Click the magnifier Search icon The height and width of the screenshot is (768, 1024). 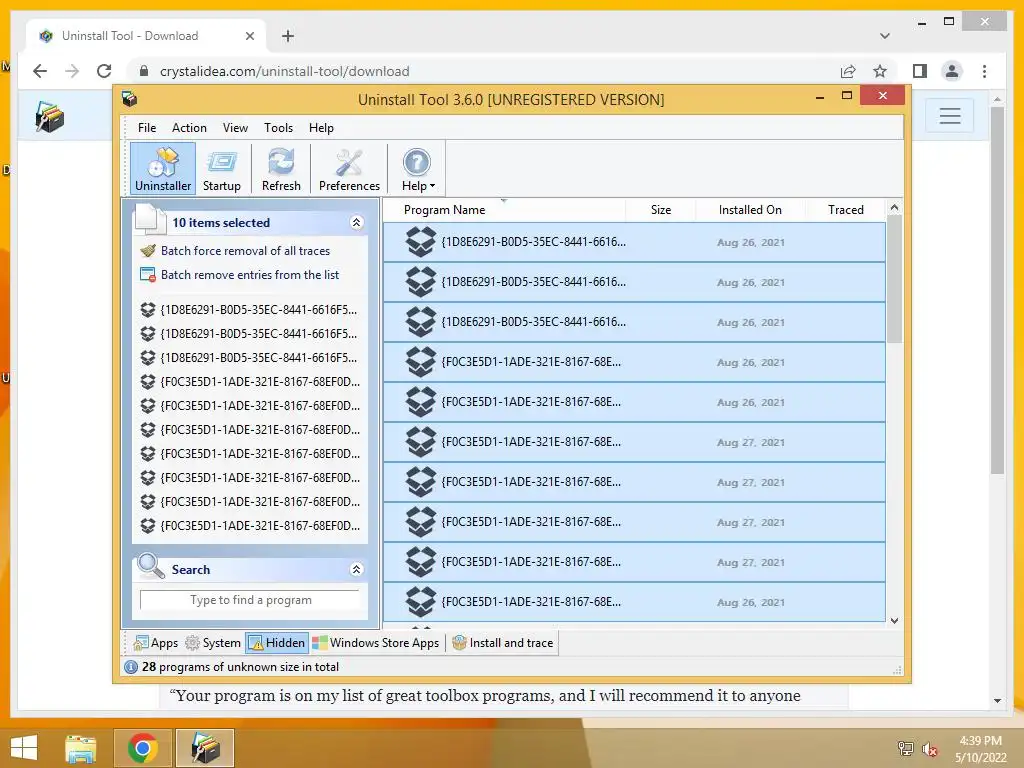point(151,566)
